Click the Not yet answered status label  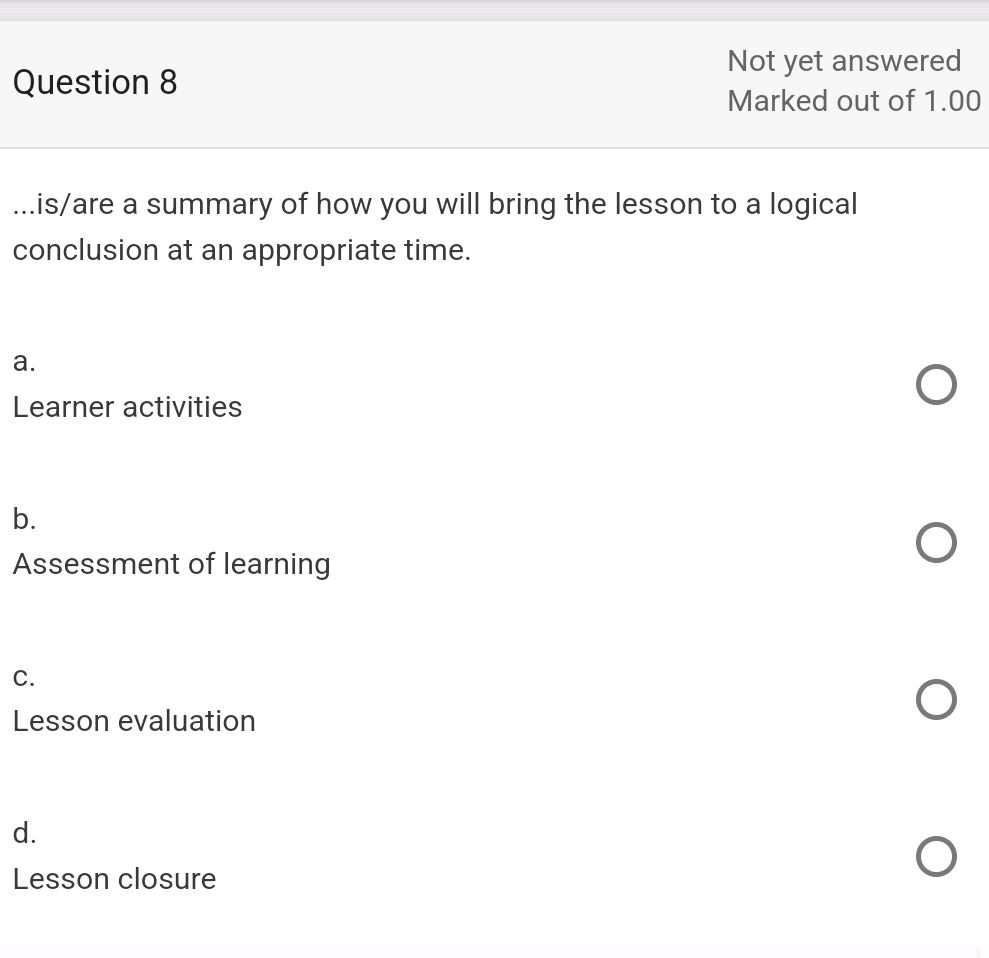point(844,61)
